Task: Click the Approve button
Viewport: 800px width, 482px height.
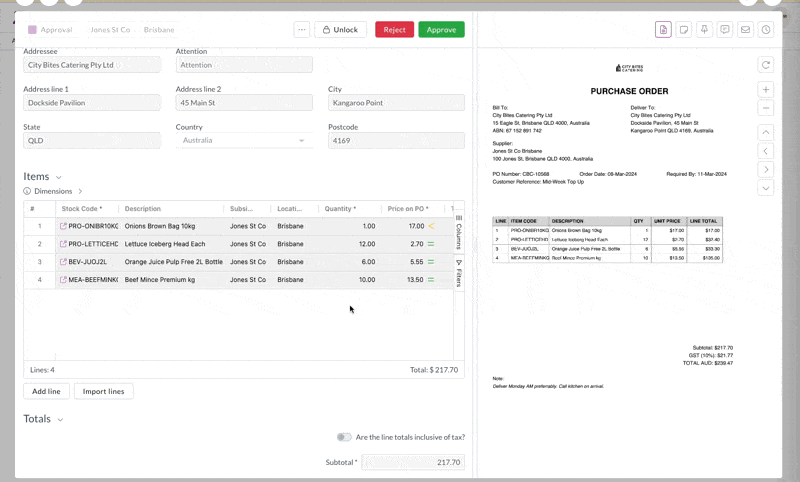Action: point(441,30)
